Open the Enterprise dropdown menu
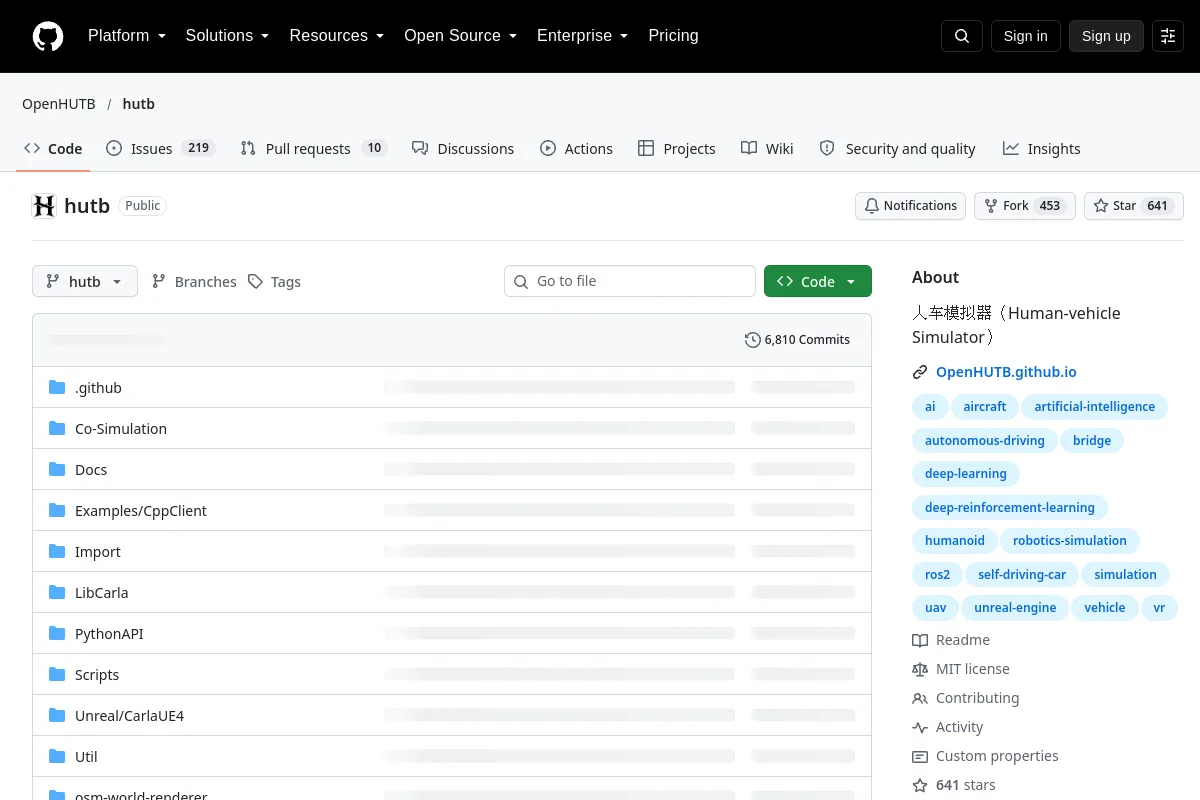This screenshot has width=1200, height=800. pyautogui.click(x=582, y=36)
